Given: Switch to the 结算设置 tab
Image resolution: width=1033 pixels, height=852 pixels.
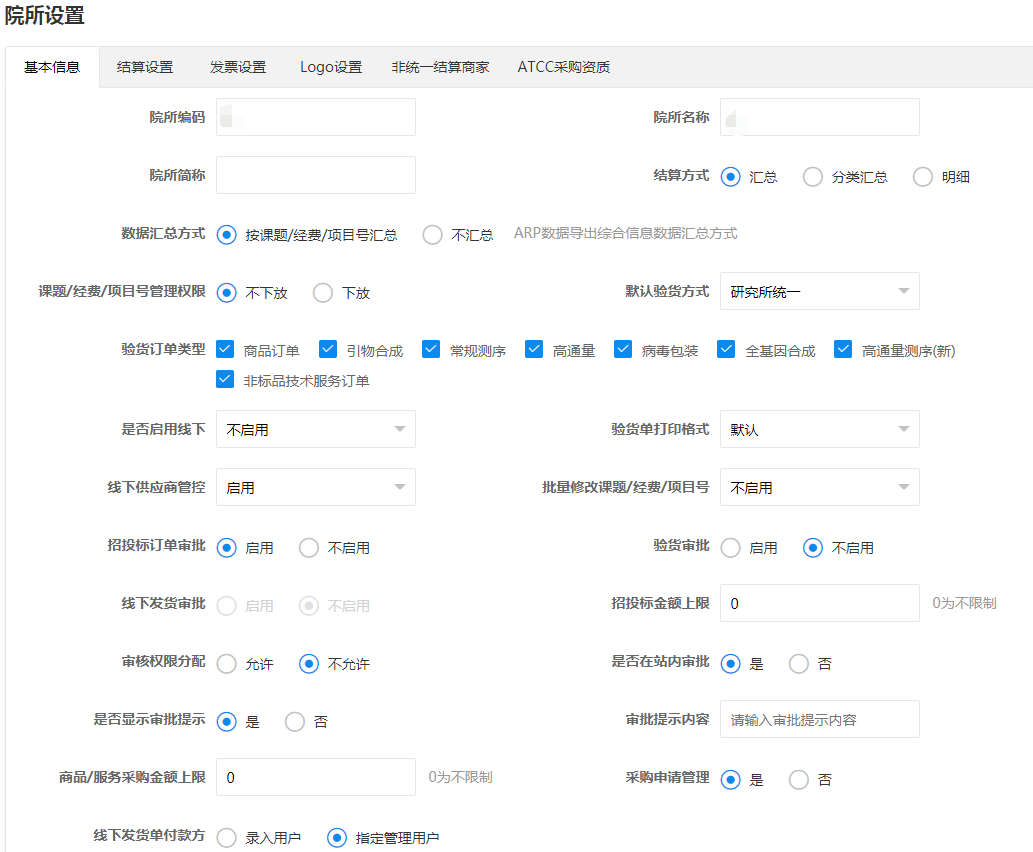Looking at the screenshot, I should (145, 67).
